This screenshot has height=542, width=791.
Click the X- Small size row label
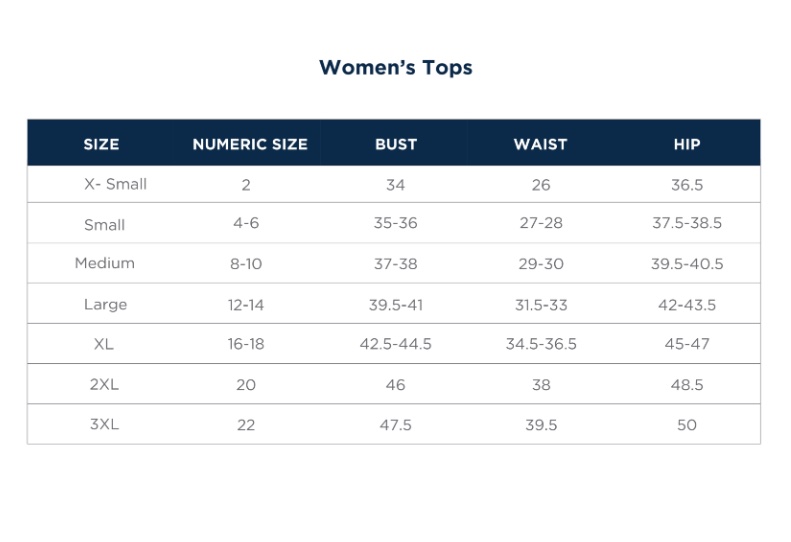pyautogui.click(x=115, y=184)
